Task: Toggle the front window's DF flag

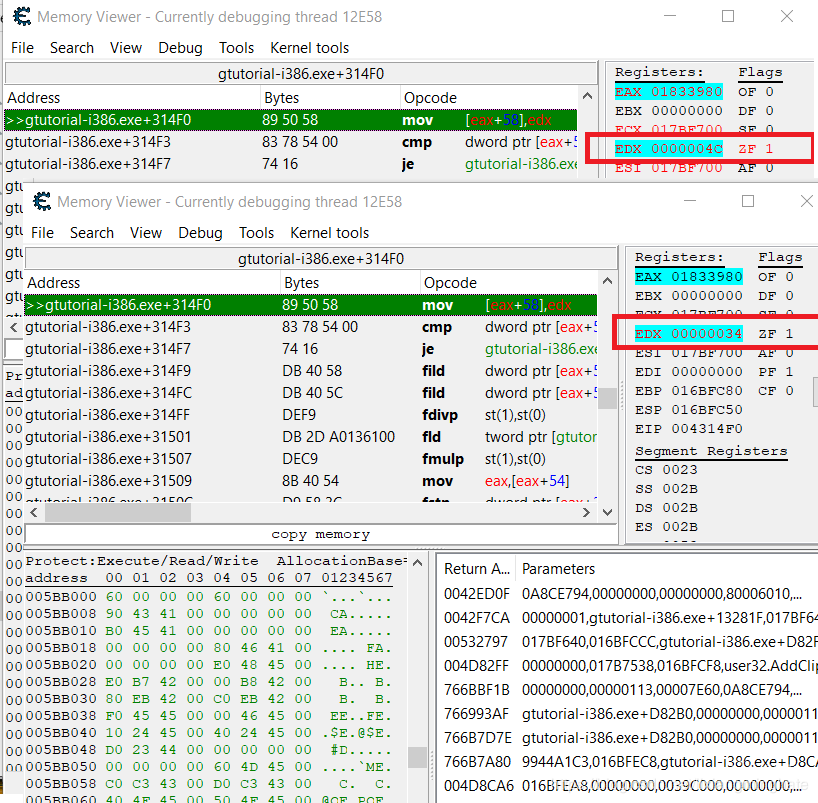Action: pos(776,296)
